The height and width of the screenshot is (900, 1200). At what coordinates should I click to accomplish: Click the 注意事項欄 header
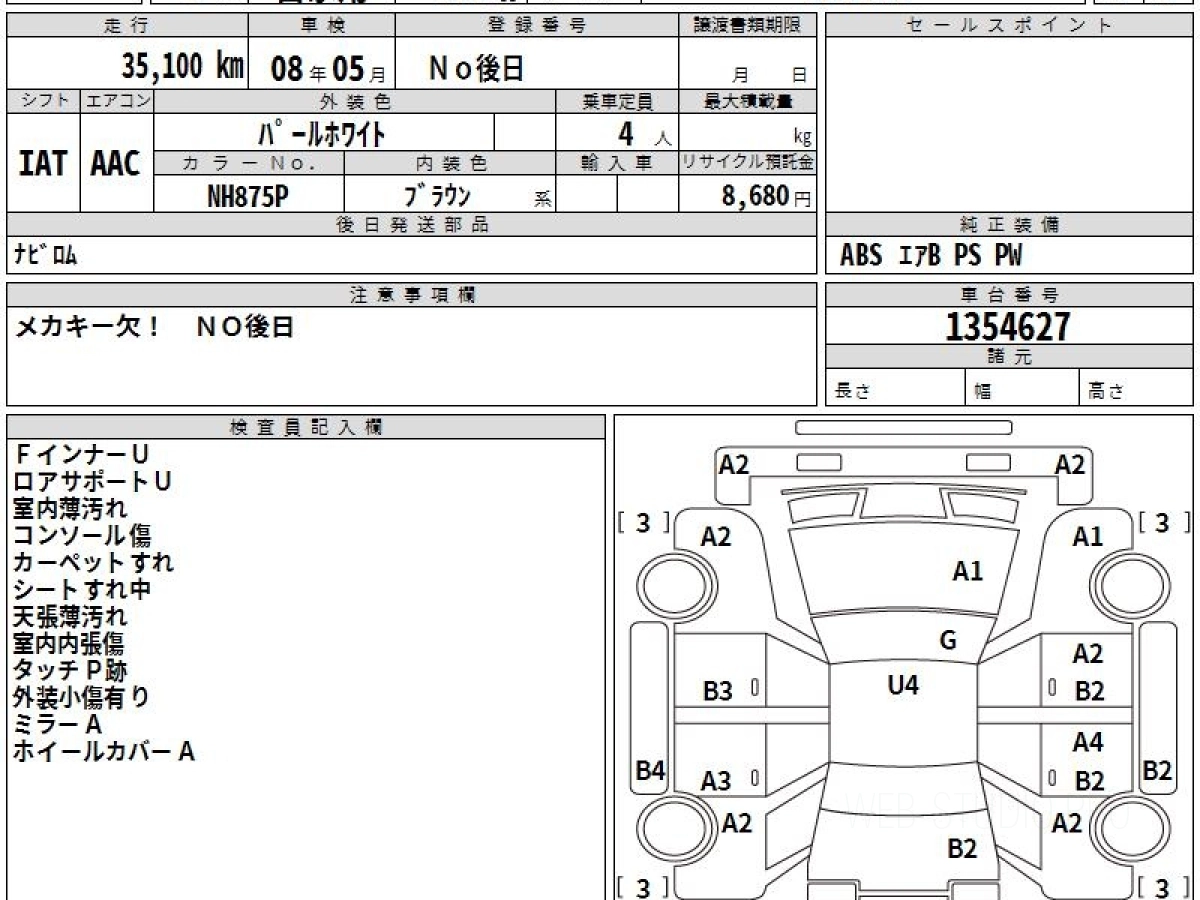tap(411, 295)
